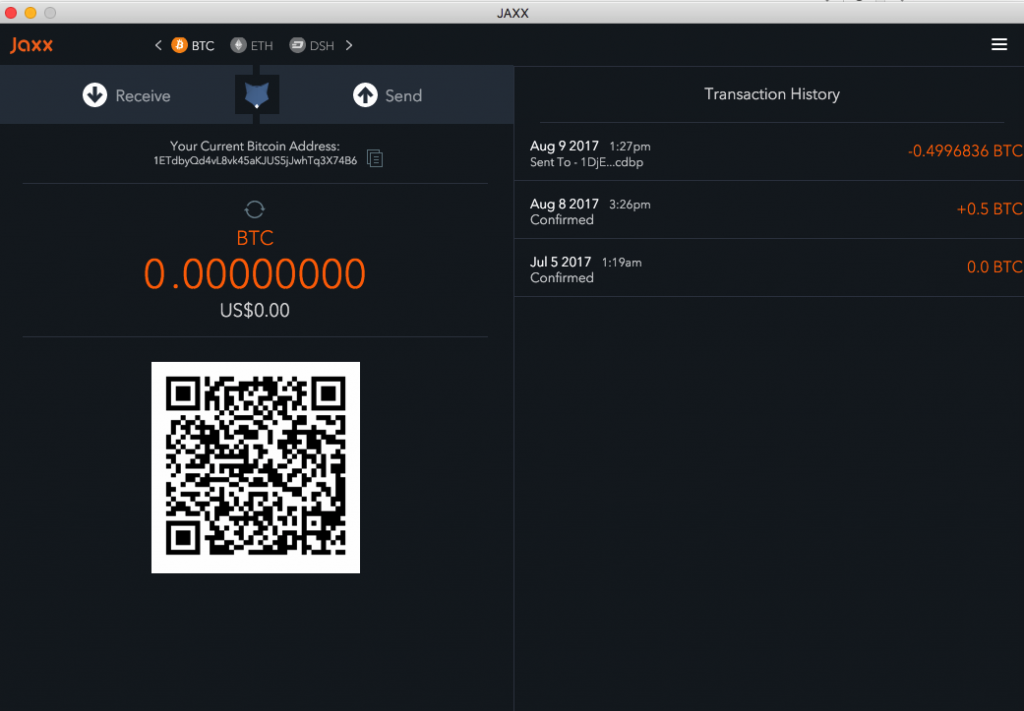Refresh the BTC balance
The width and height of the screenshot is (1024, 711).
(254, 210)
